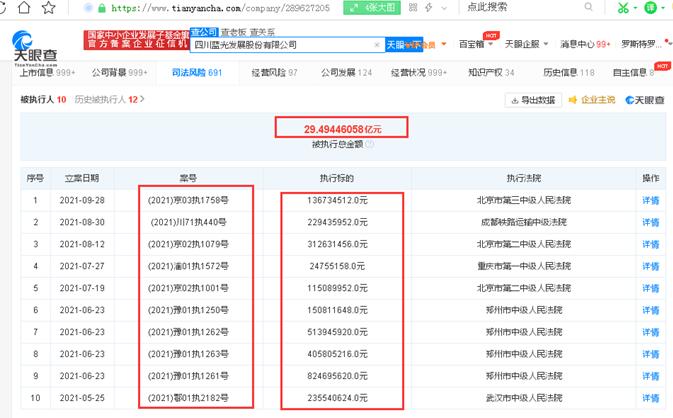Expand the VIP member dropdown arrow

pos(444,44)
